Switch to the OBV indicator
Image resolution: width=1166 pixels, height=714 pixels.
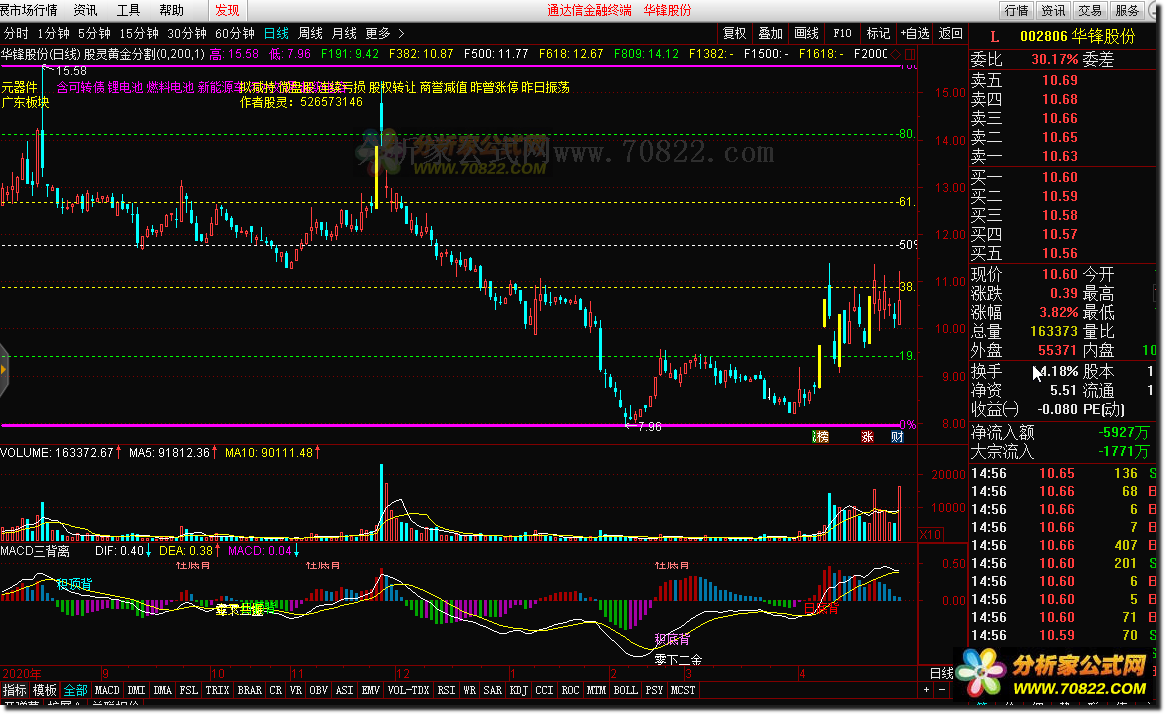point(318,690)
